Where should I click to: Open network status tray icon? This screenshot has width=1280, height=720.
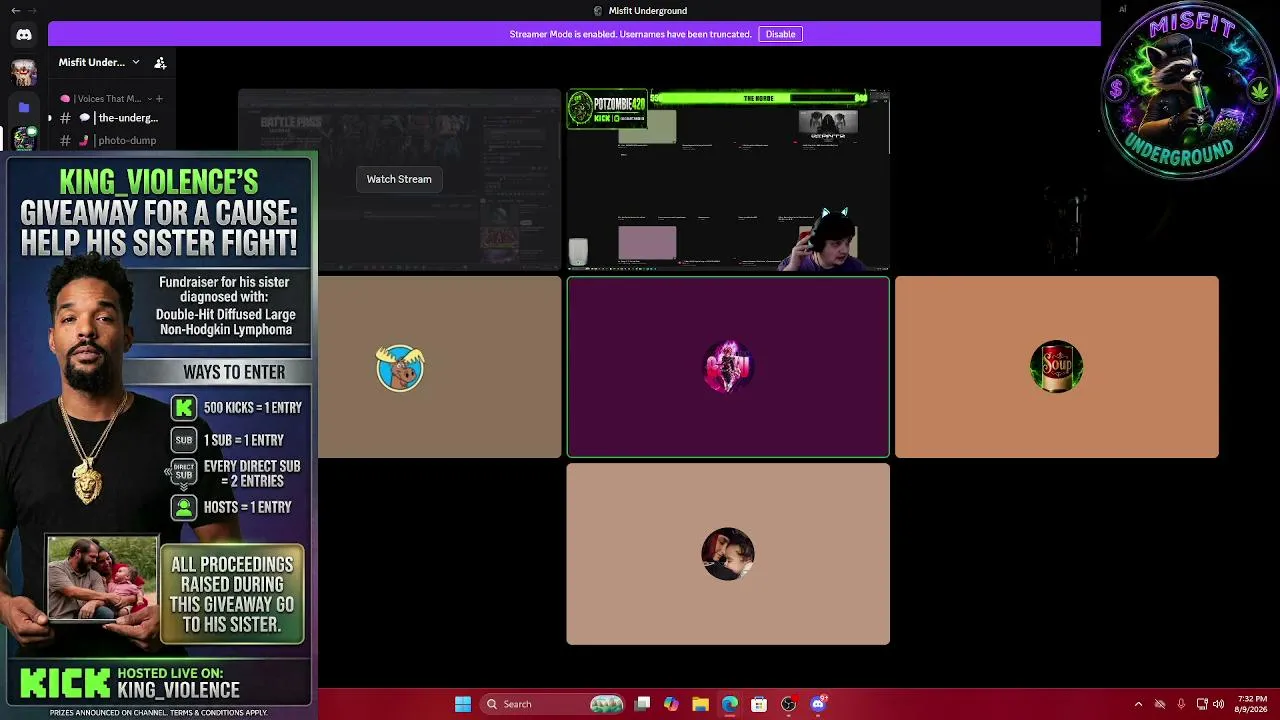point(1202,704)
